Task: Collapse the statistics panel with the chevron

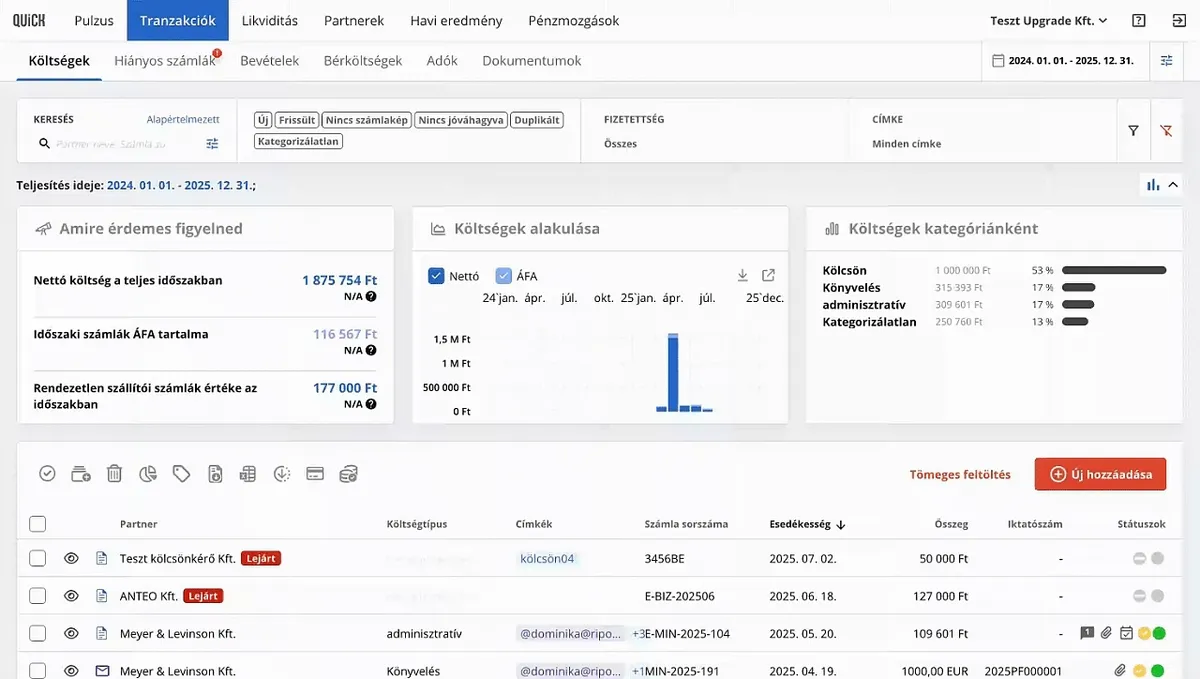Action: (1173, 184)
